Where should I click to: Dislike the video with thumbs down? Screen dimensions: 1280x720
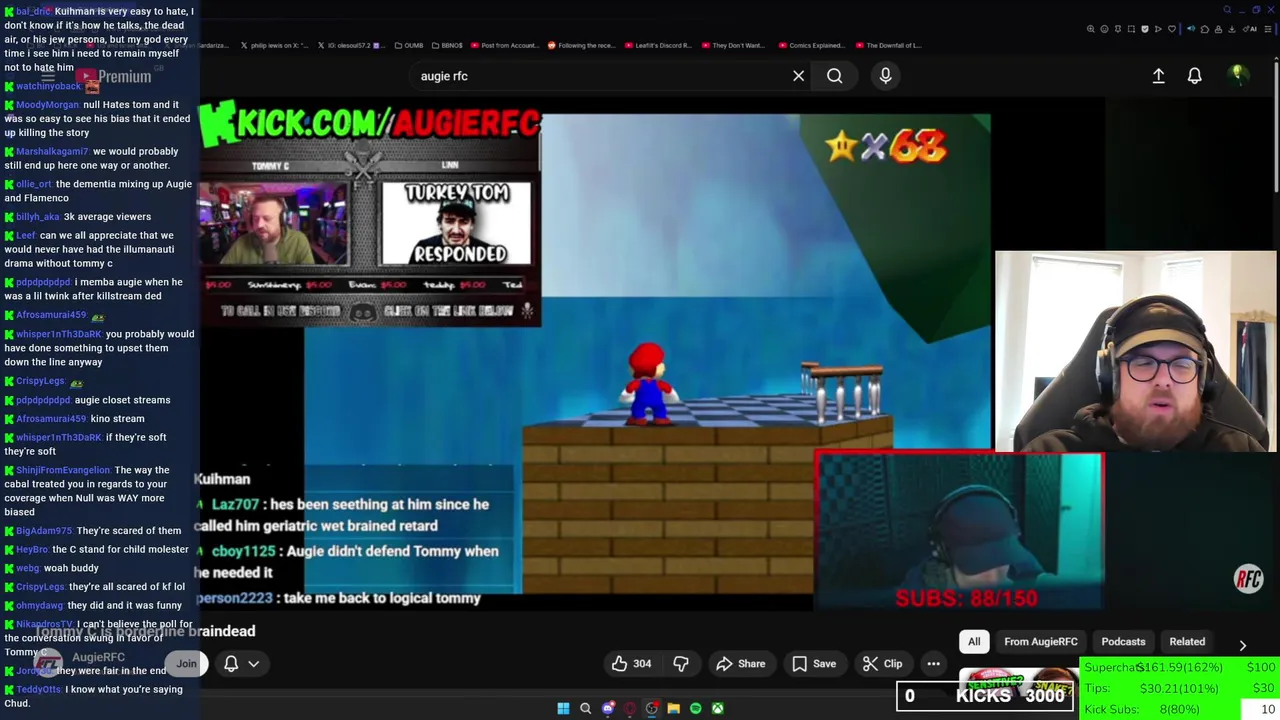tap(681, 664)
